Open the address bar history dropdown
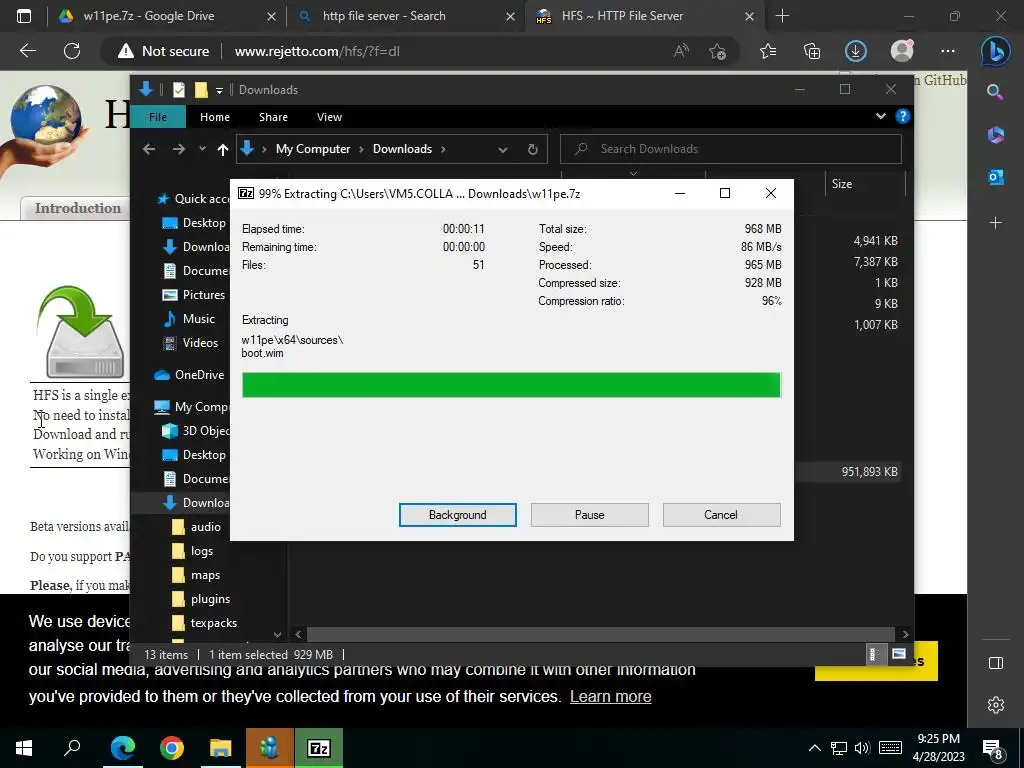The width and height of the screenshot is (1024, 768). click(502, 150)
